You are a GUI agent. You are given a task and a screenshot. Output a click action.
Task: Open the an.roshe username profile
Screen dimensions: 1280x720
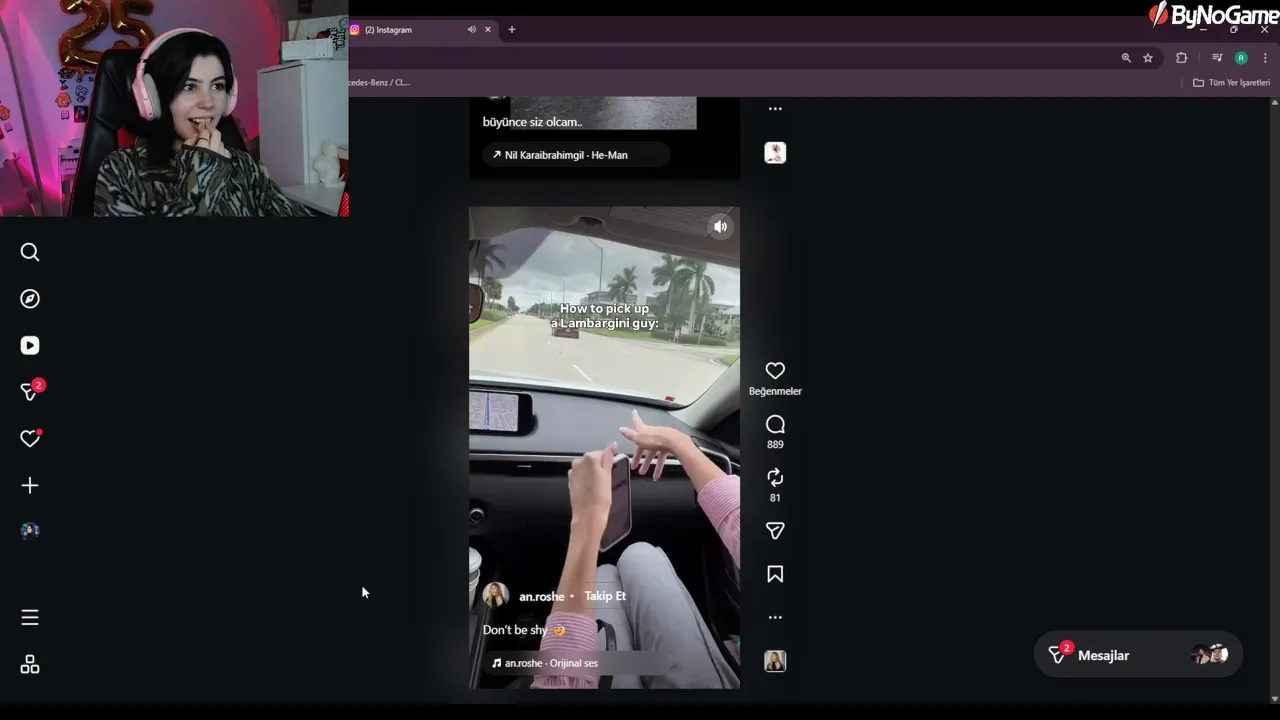(541, 597)
